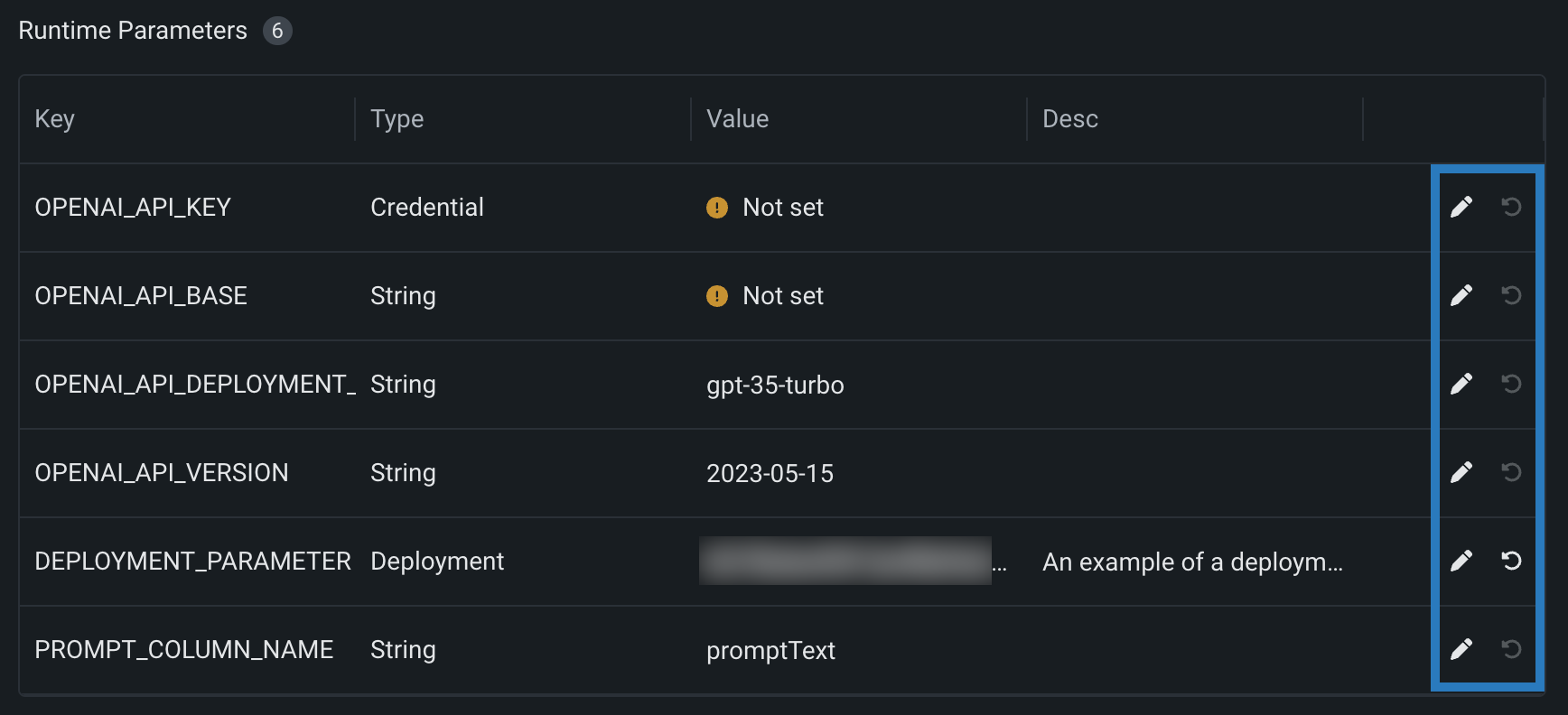Click the Runtime Parameters count badge
1568x715 pixels.
click(277, 32)
